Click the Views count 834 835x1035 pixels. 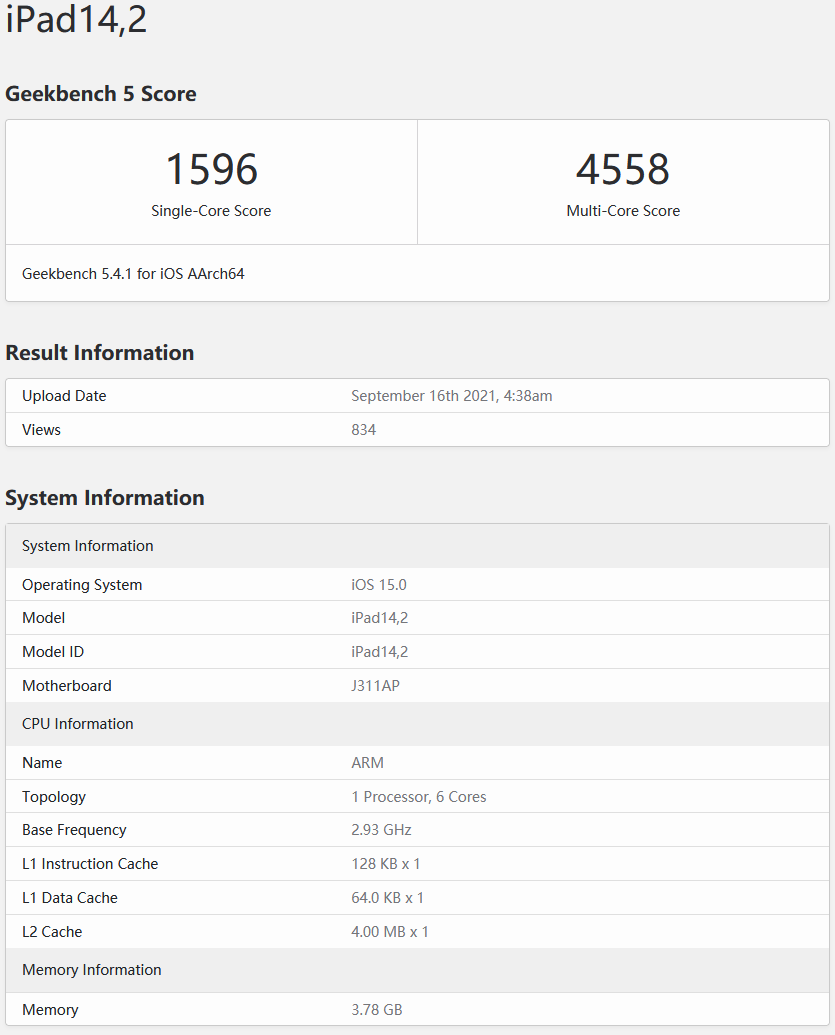point(363,430)
